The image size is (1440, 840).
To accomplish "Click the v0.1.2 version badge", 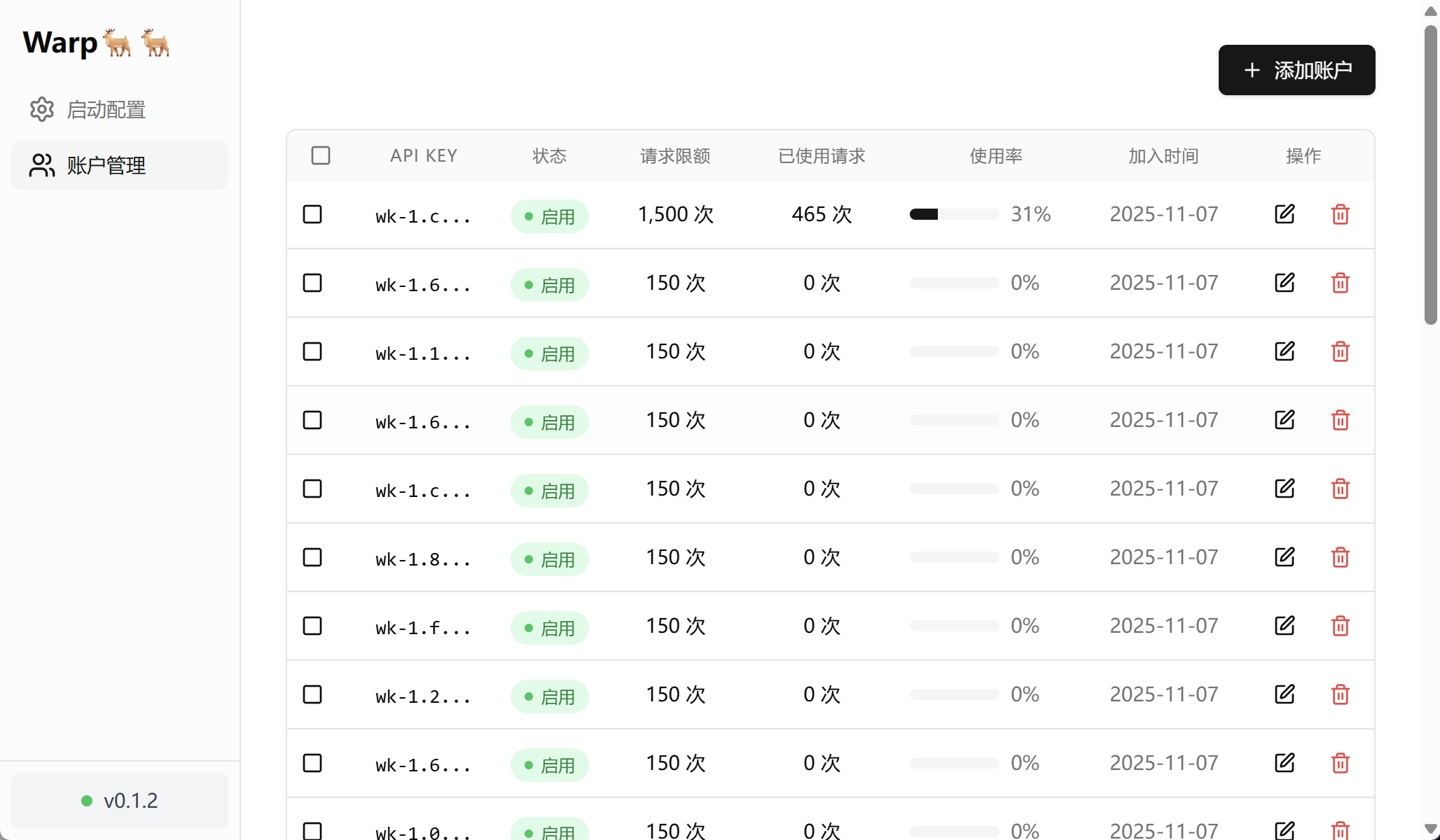I will pos(120,800).
